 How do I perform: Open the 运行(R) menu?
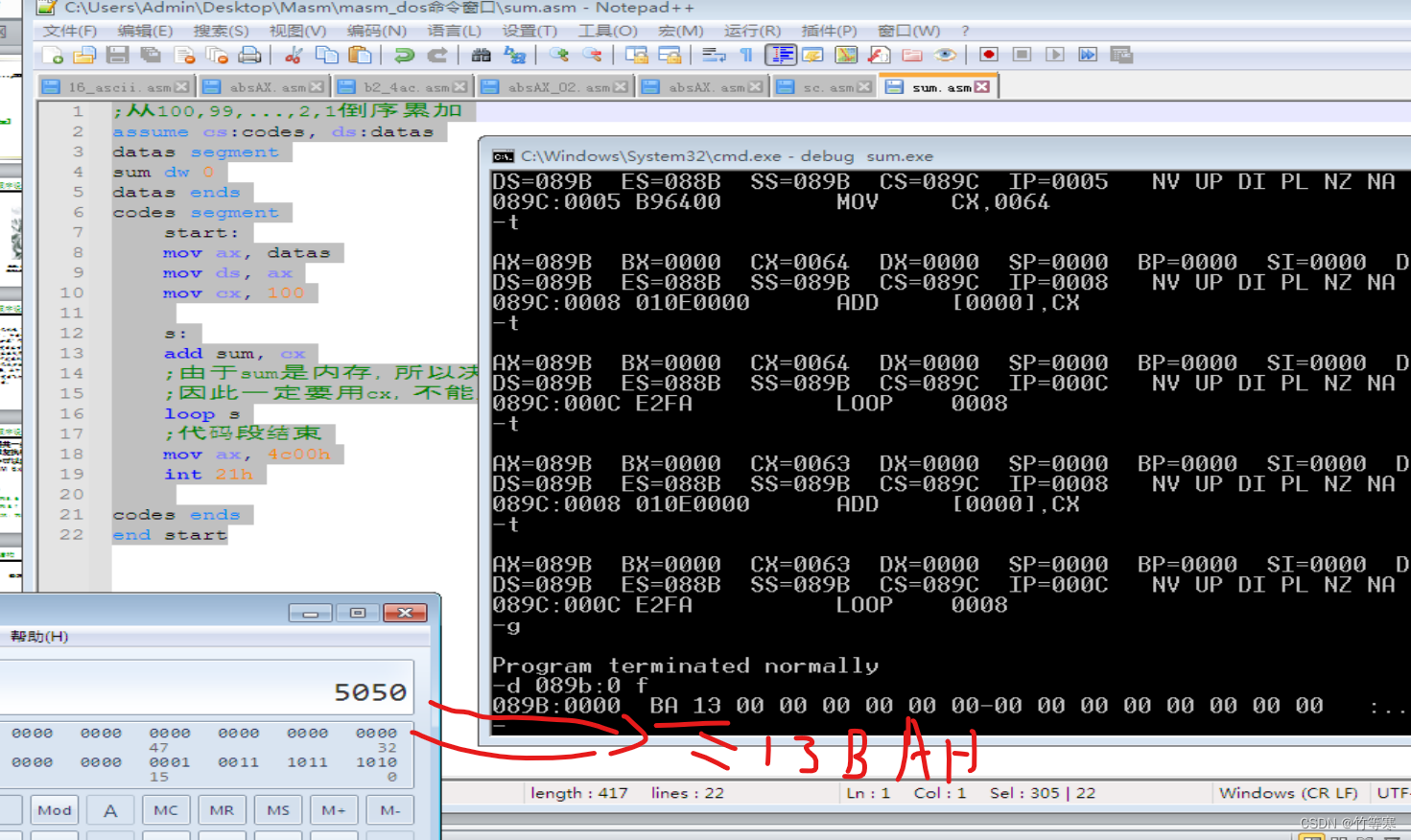pyautogui.click(x=752, y=31)
